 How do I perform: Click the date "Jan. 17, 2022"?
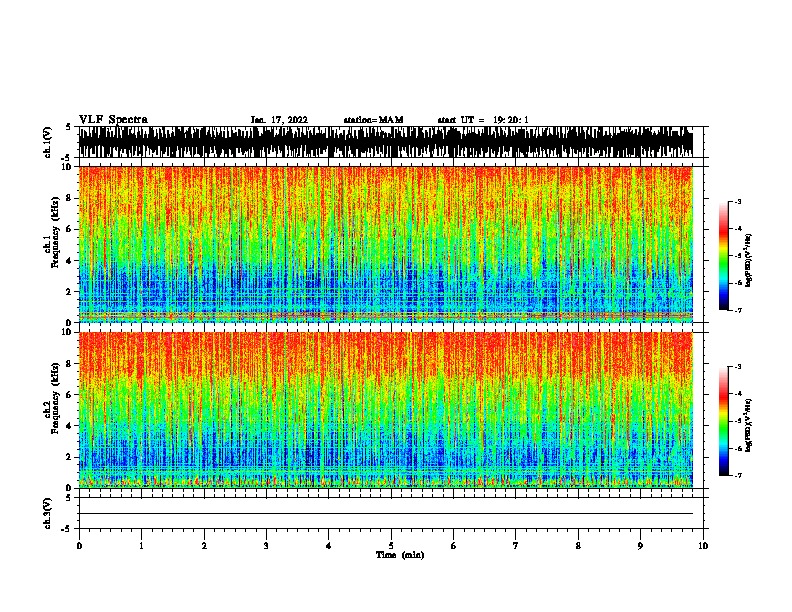279,120
